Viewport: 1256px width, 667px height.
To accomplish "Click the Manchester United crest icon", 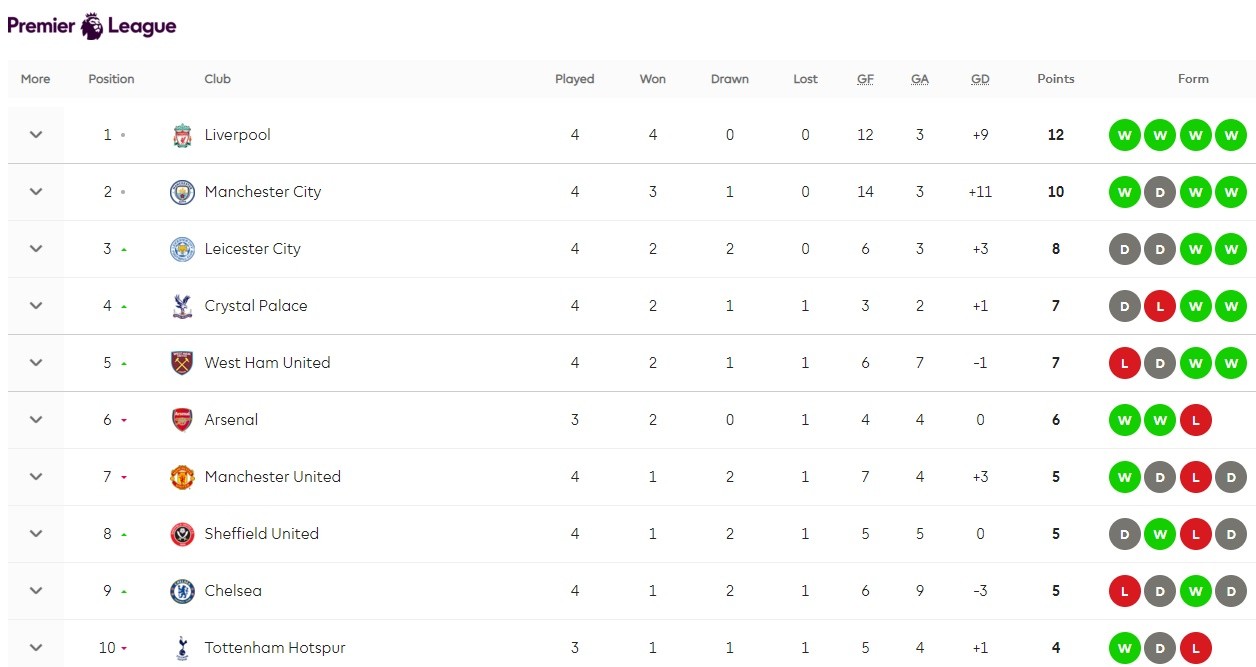I will pyautogui.click(x=182, y=477).
